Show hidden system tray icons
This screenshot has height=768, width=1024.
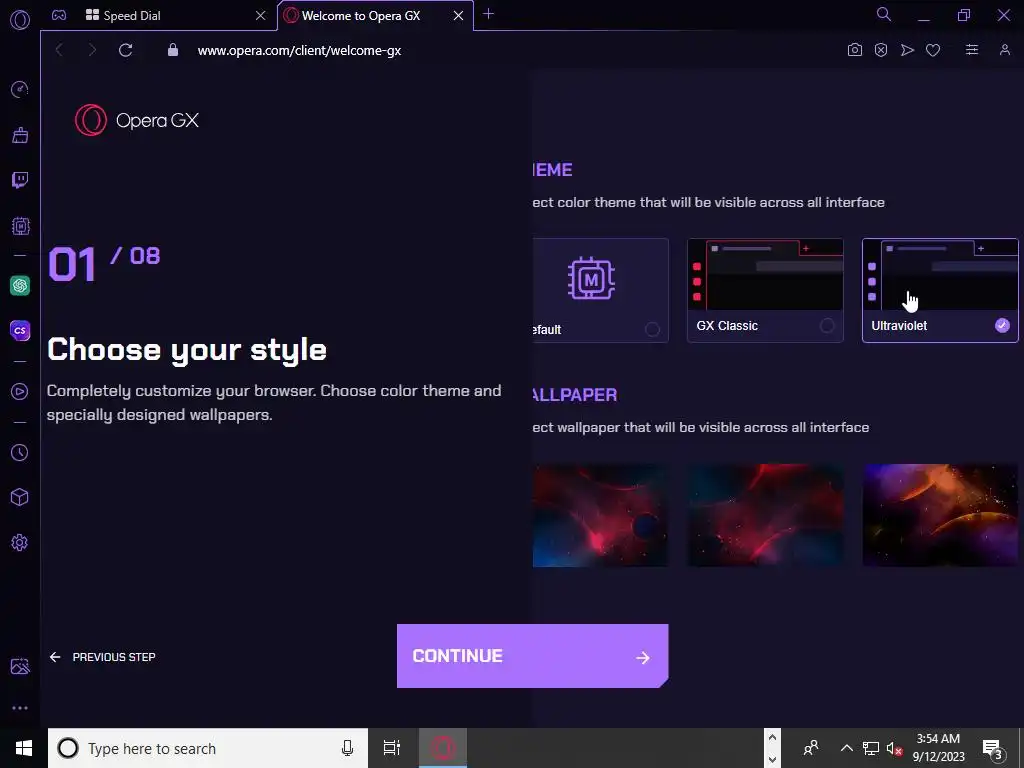pos(846,748)
